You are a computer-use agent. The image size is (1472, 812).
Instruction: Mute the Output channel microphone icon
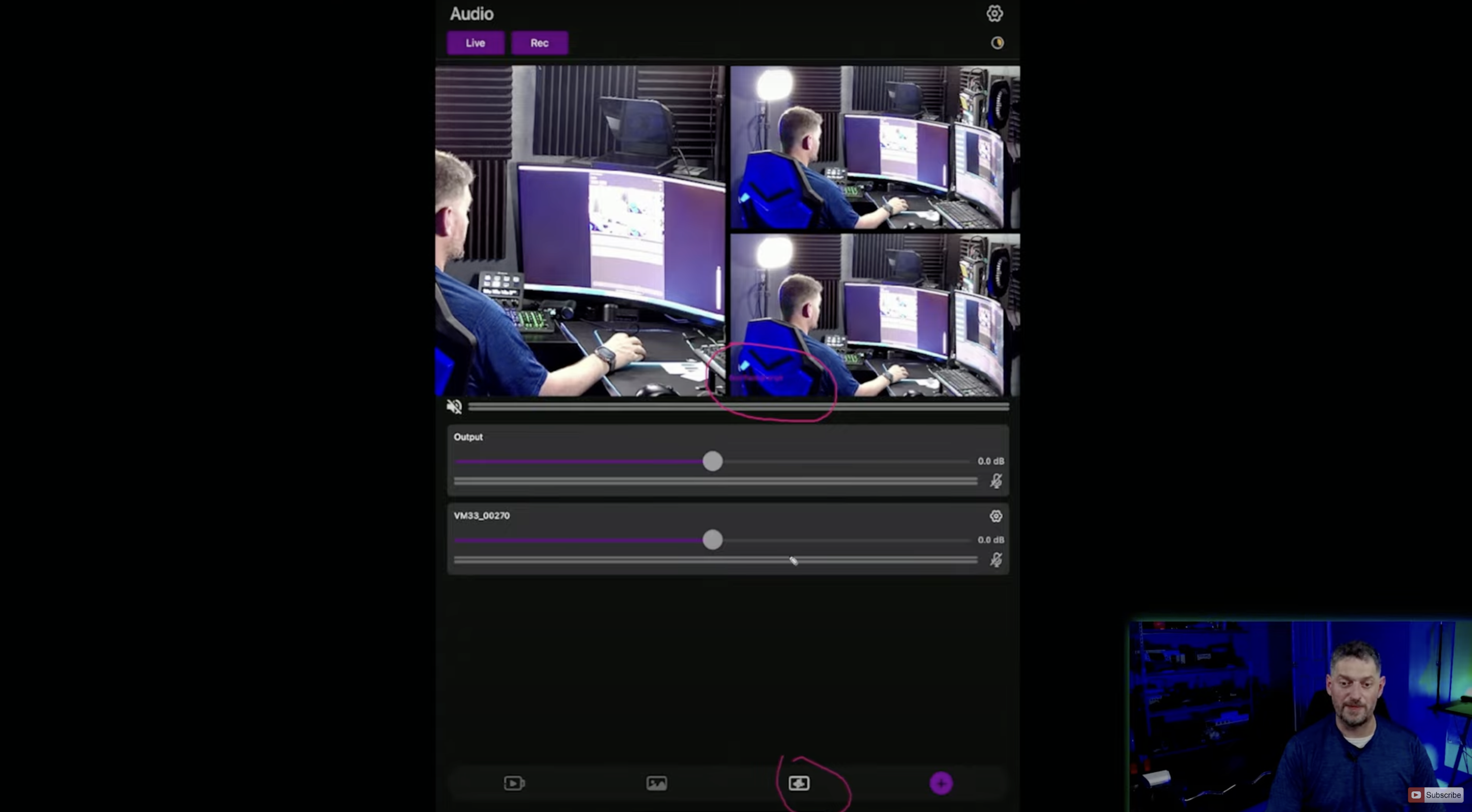click(x=996, y=481)
